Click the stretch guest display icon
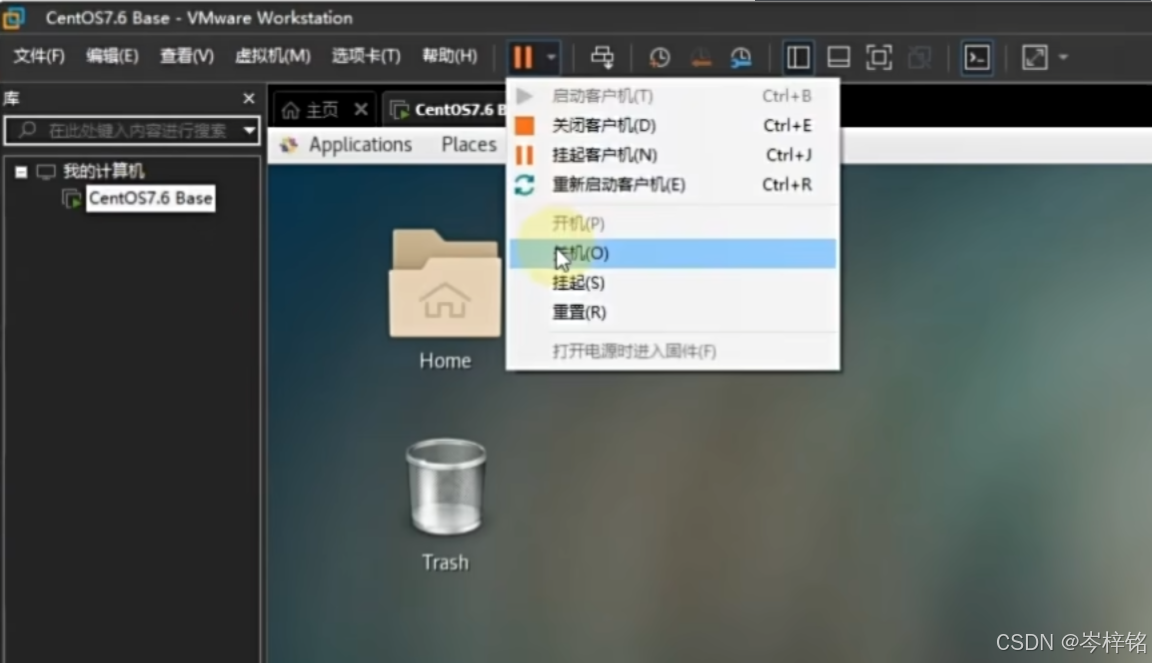Screen dimensions: 1152x663 (1034, 57)
